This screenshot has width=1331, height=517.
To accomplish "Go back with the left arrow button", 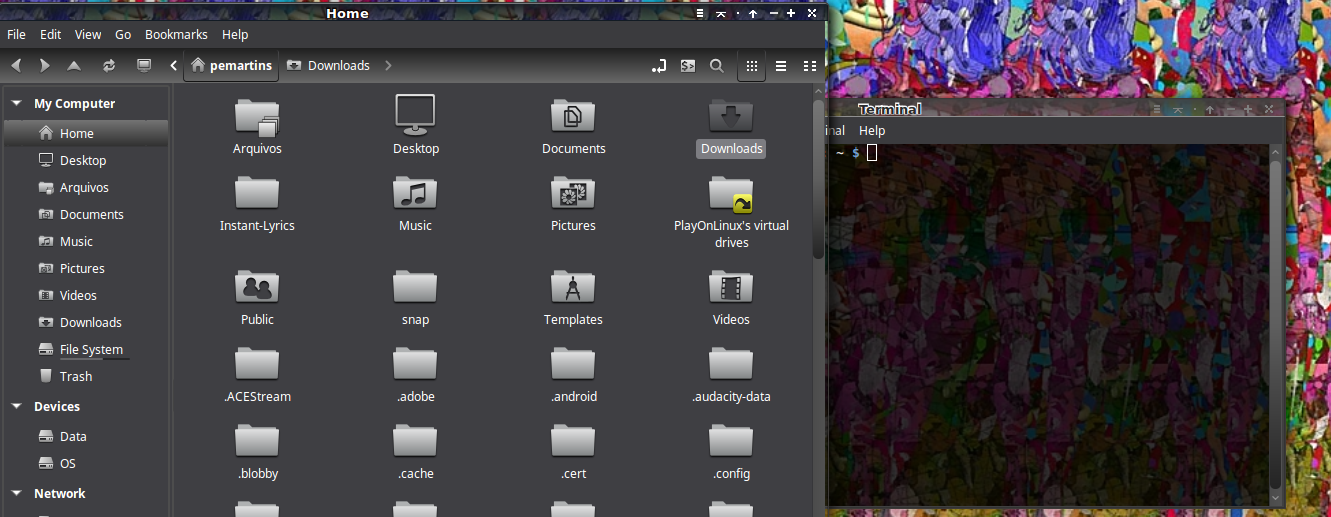I will click(16, 66).
